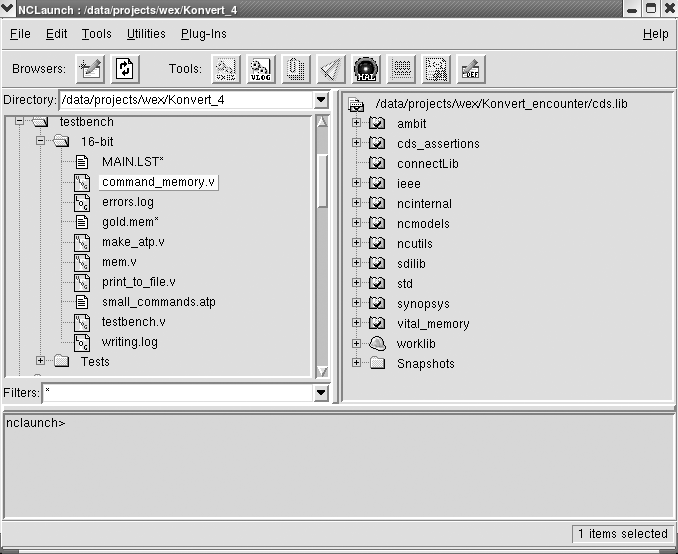Click the command_memory.v file icon
This screenshot has width=678, height=554.
(x=82, y=183)
